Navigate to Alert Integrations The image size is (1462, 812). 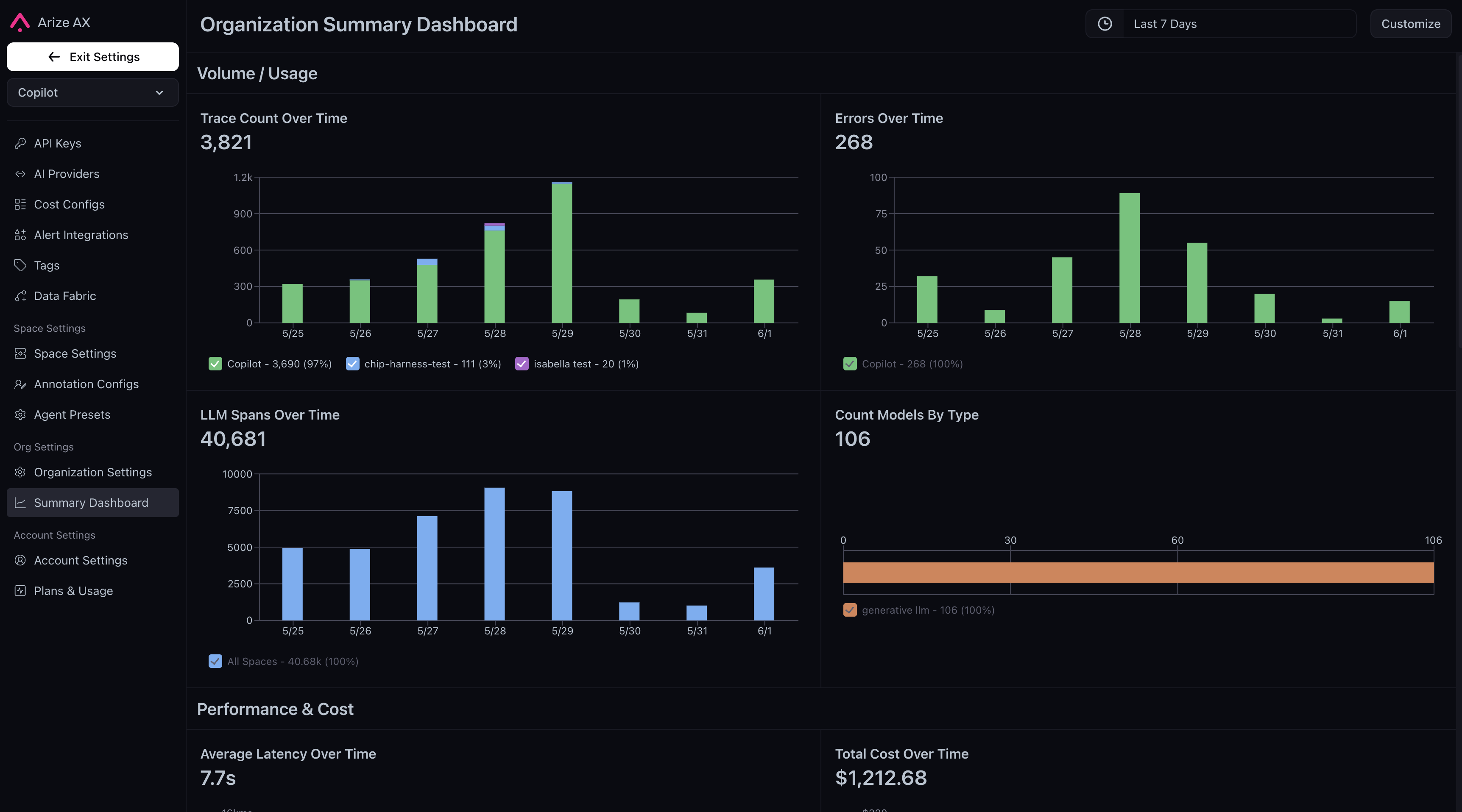(92, 235)
